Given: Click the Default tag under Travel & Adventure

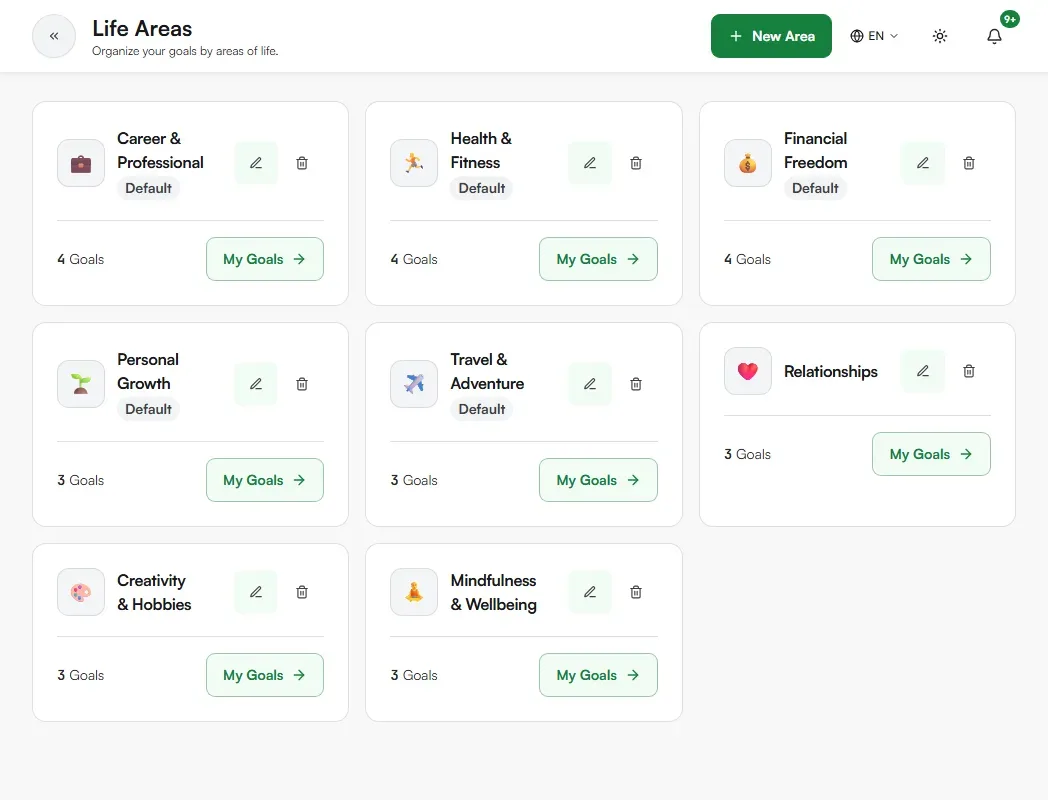Looking at the screenshot, I should click(x=482, y=409).
